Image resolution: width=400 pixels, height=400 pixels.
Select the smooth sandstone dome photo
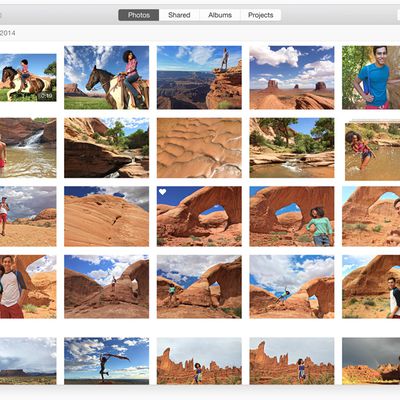(107, 216)
